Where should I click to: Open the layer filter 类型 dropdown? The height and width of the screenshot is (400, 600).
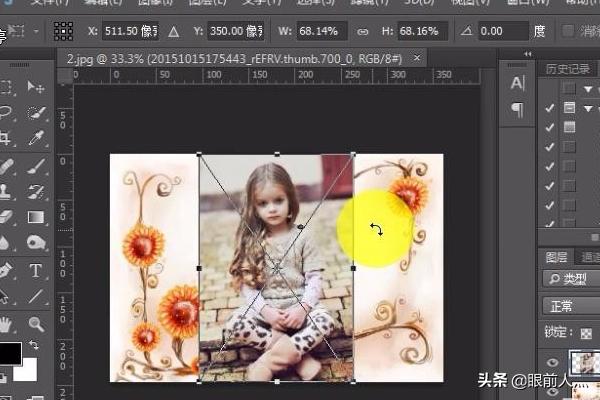[x=571, y=279]
